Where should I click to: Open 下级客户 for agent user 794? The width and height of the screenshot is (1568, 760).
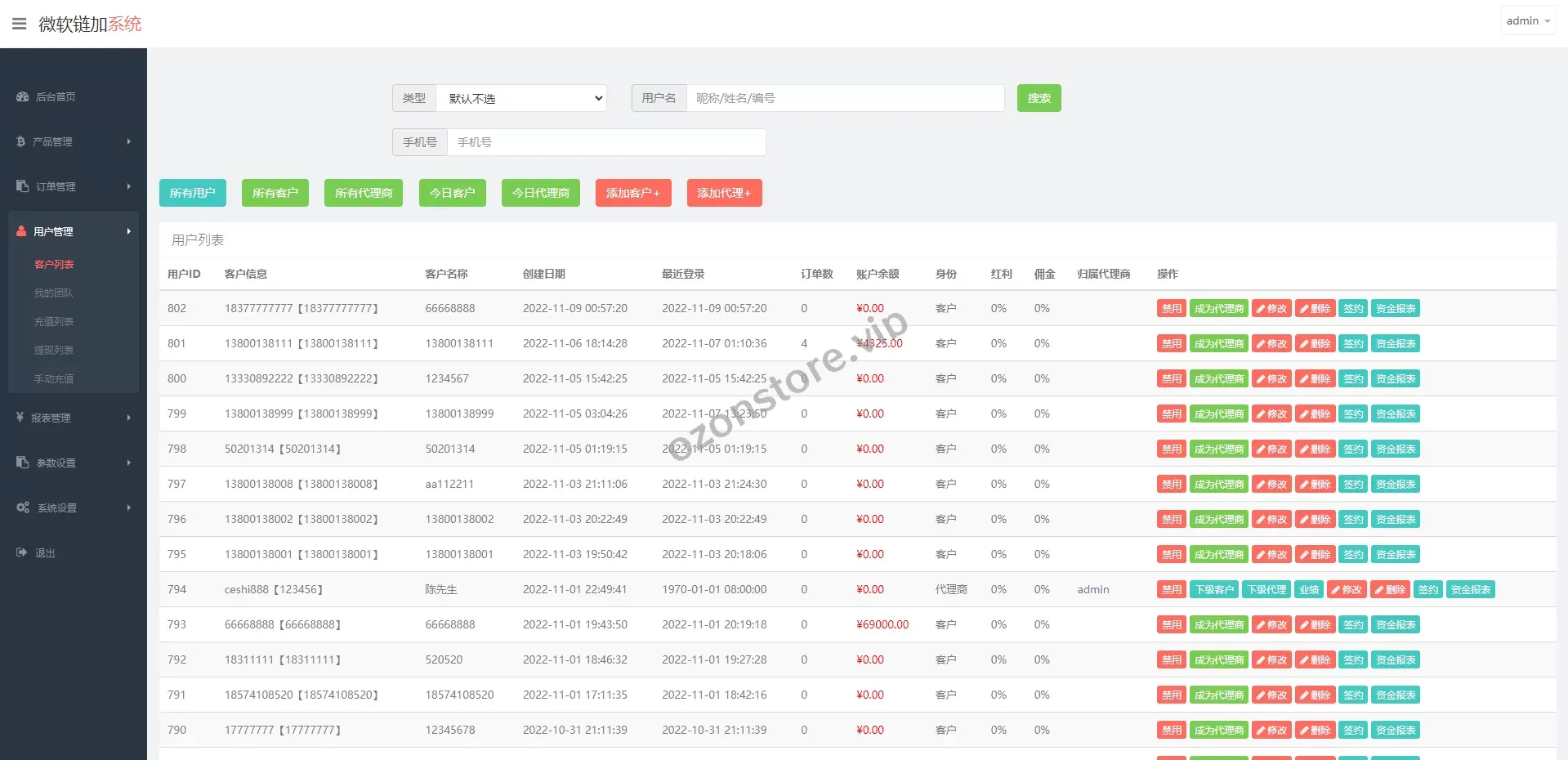1213,589
